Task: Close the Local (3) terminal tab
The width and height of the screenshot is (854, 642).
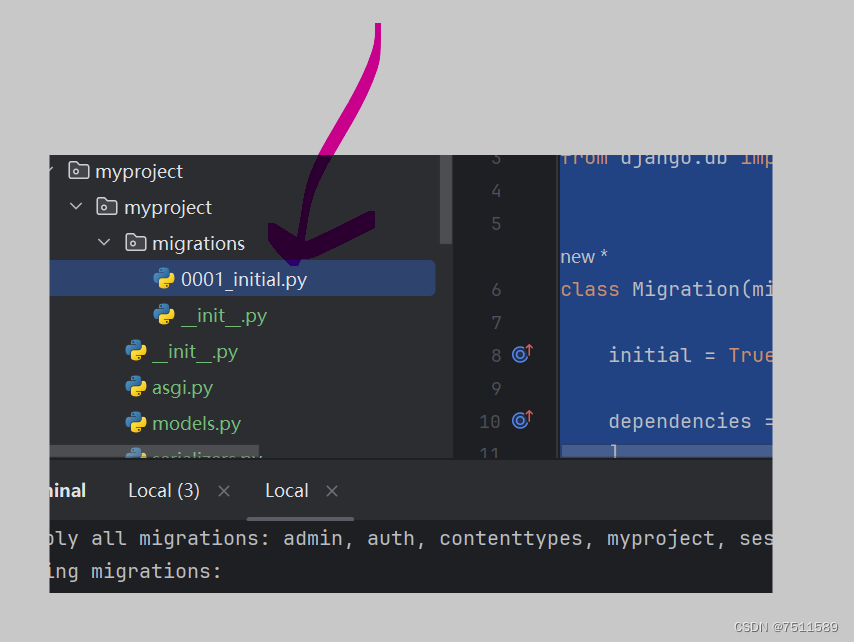Action: 223,491
